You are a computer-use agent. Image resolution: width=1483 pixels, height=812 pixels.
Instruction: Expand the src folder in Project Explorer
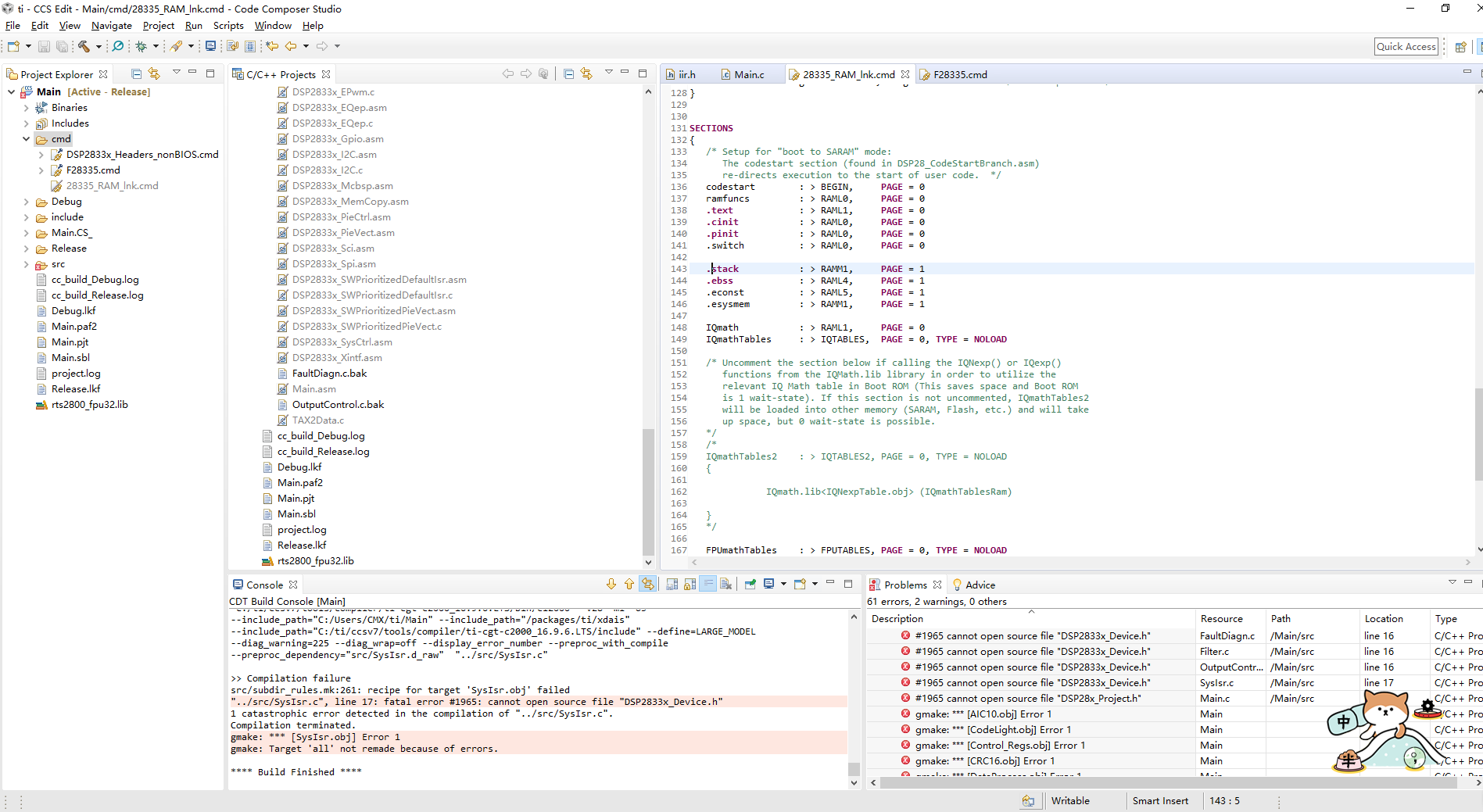[x=26, y=264]
